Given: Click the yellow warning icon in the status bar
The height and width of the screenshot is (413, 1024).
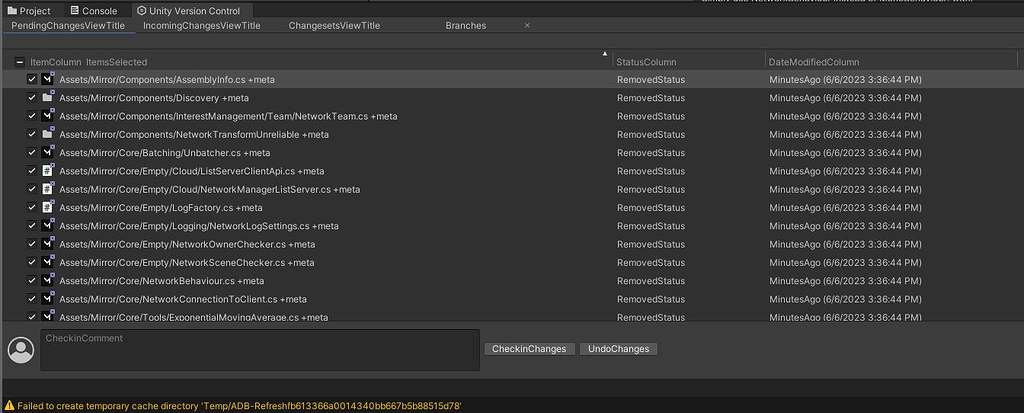Looking at the screenshot, I should 9,406.
